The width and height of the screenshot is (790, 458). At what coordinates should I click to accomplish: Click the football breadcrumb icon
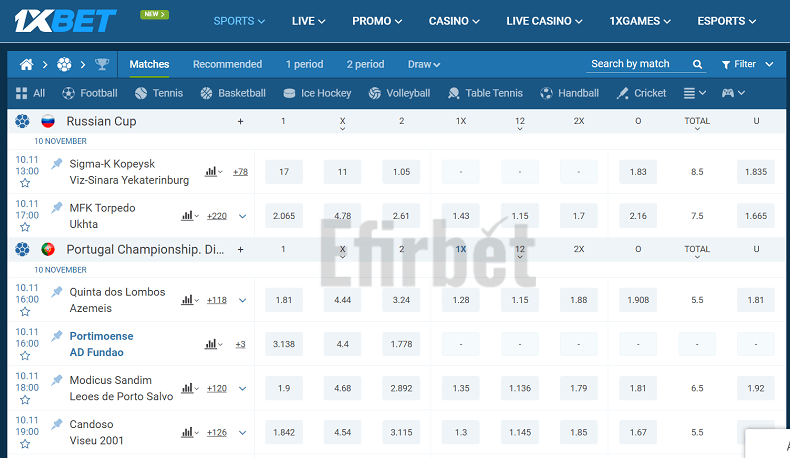[64, 64]
